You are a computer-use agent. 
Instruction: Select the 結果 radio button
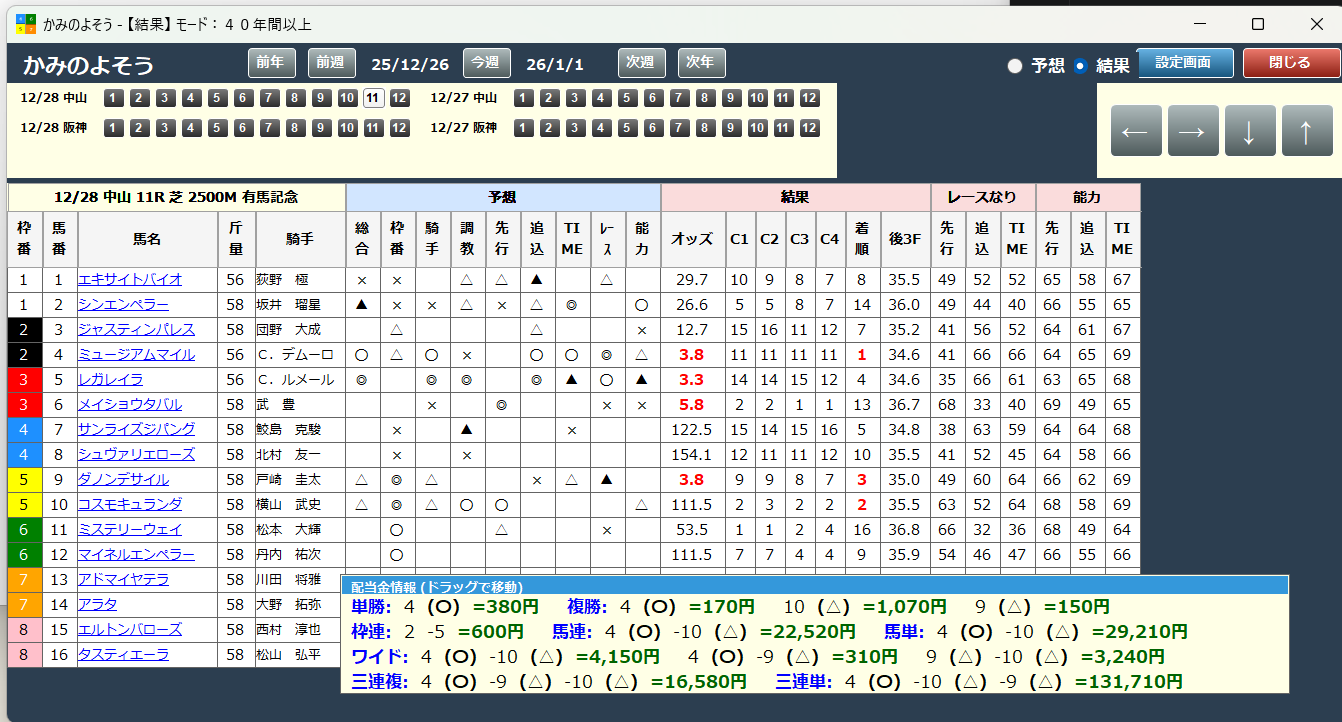1080,65
